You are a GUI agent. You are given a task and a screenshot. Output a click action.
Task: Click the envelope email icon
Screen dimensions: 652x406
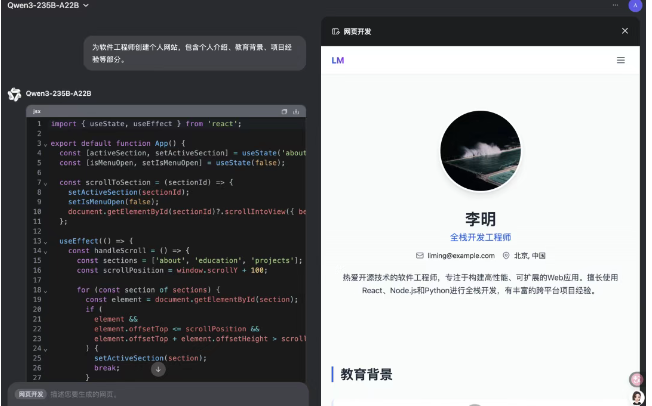tap(420, 255)
